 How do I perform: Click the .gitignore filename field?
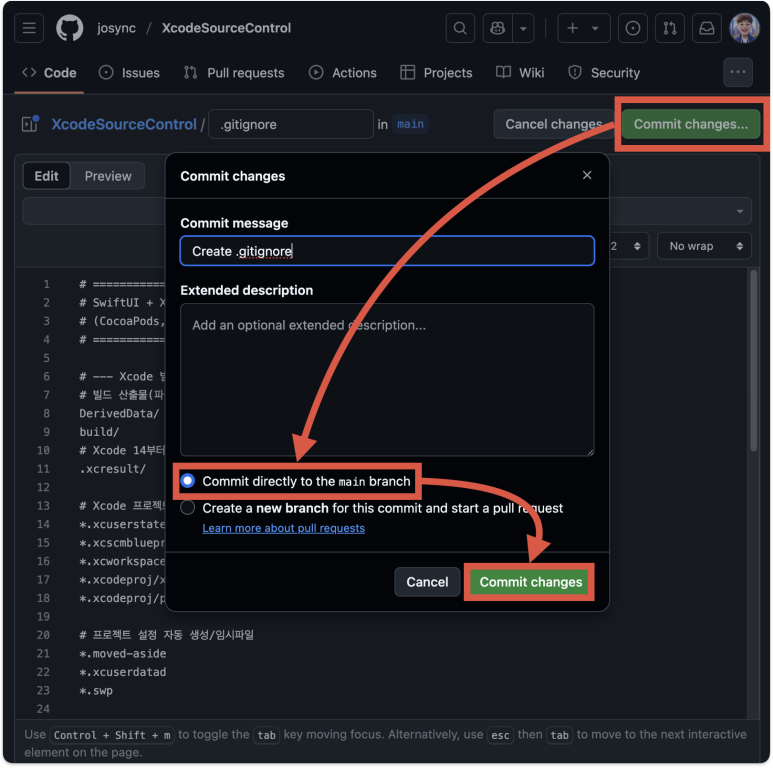tap(291, 124)
